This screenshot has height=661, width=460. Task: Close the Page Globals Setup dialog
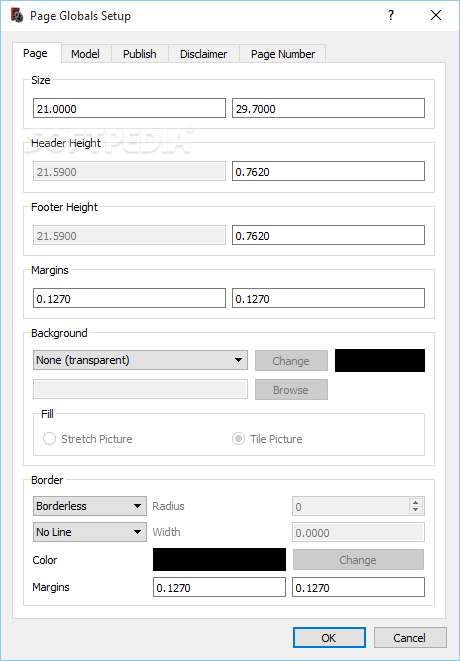pos(436,16)
